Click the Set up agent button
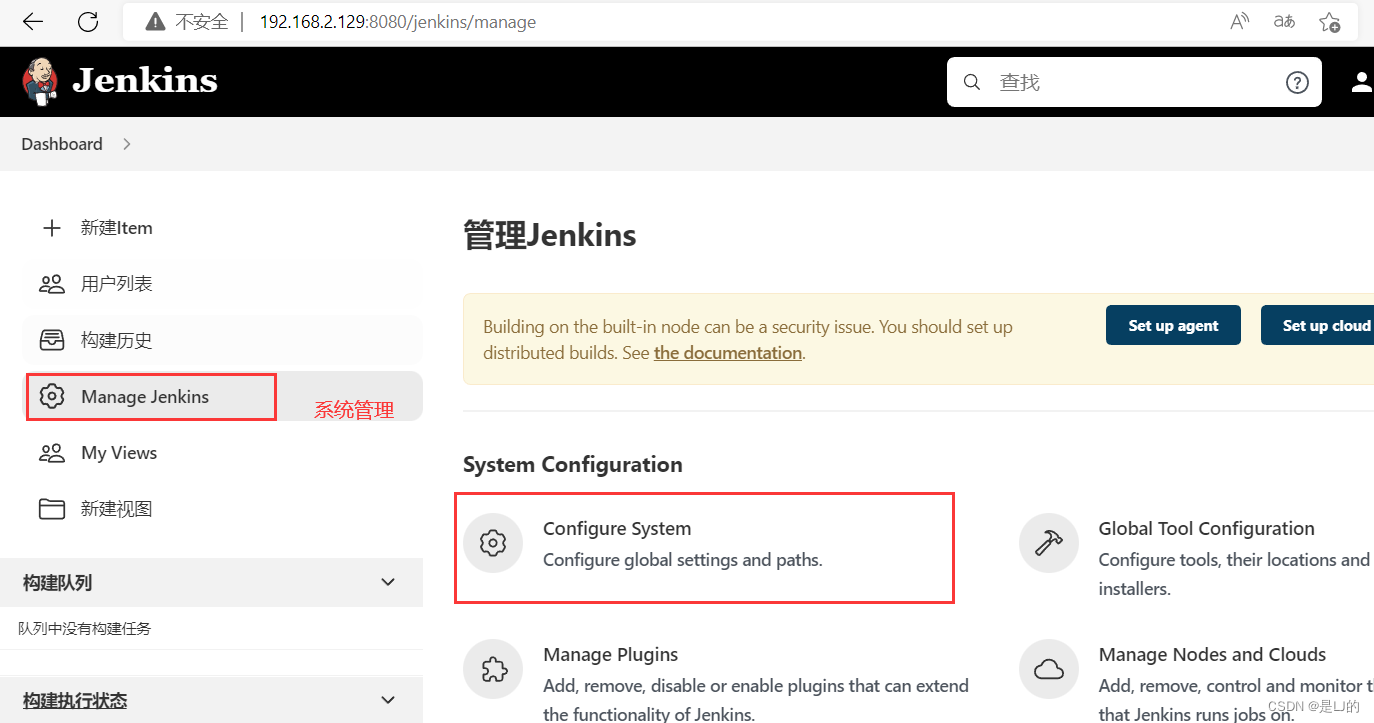The image size is (1374, 723). tap(1173, 325)
